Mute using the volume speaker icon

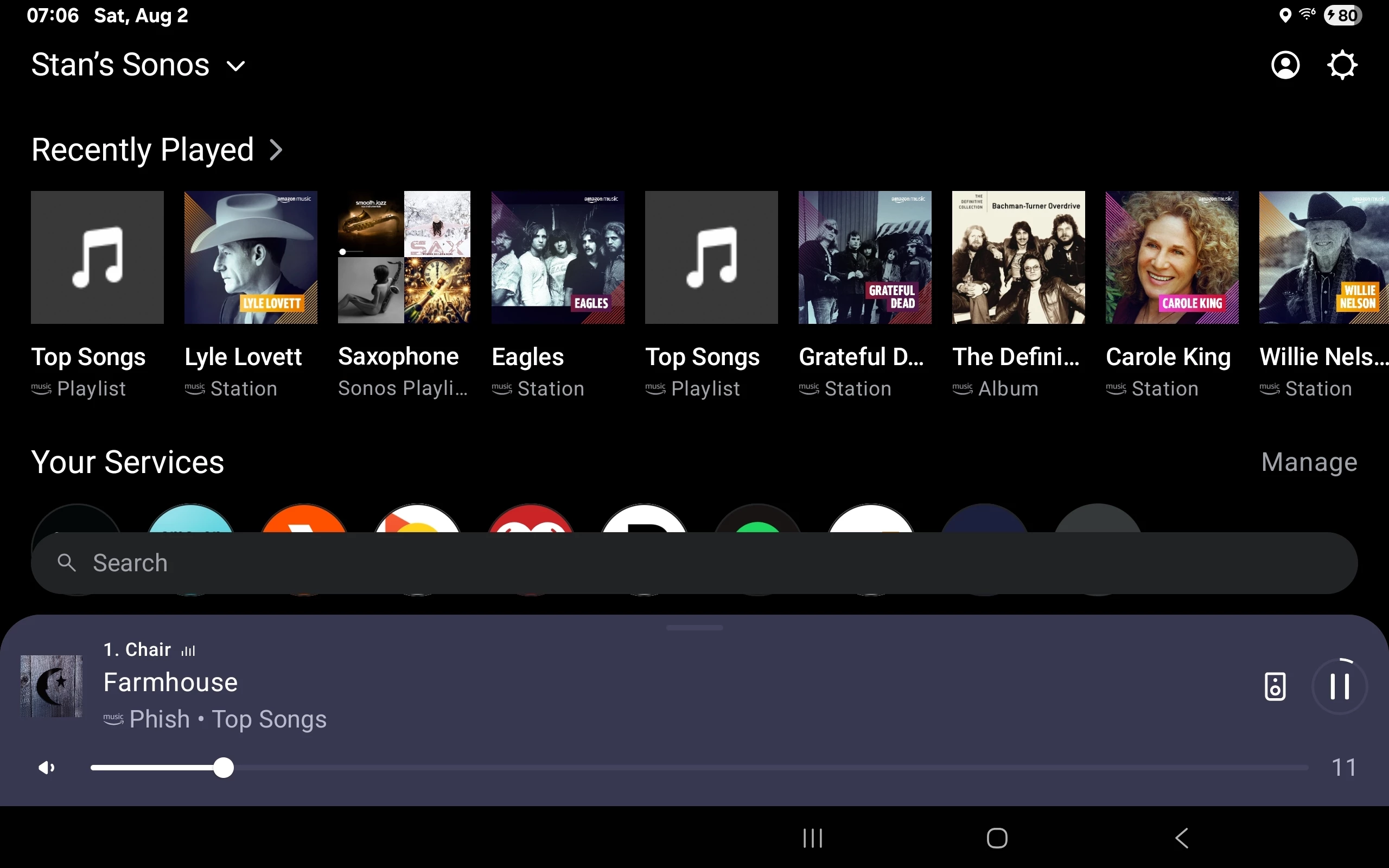[x=47, y=768]
